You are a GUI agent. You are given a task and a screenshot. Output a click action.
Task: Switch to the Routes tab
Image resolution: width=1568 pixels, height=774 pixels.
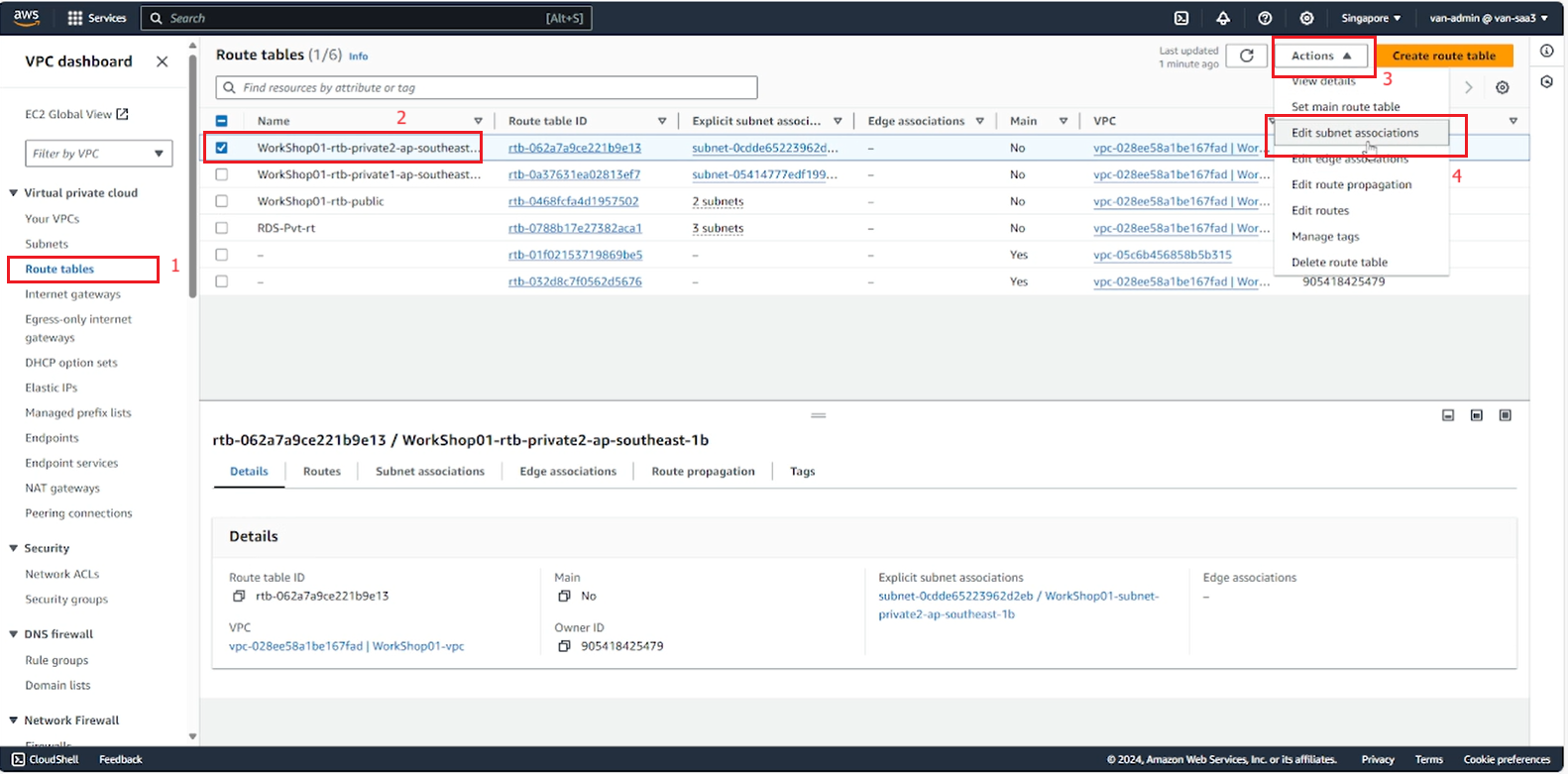tap(322, 472)
